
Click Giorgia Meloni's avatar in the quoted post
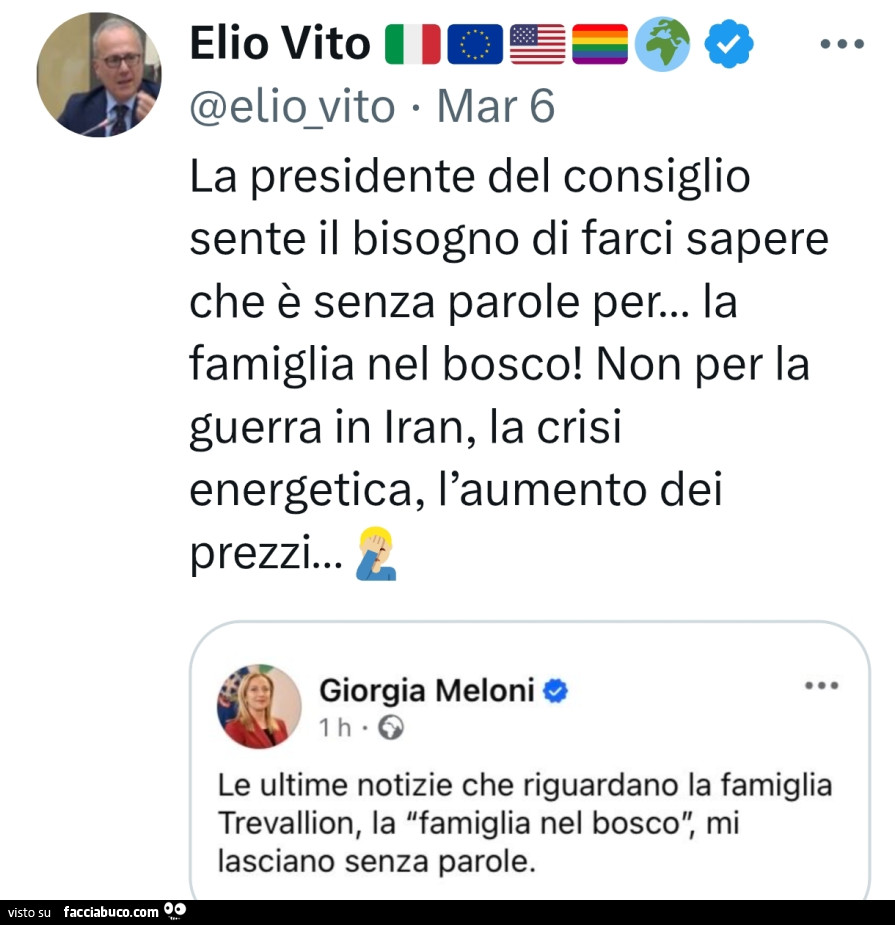258,705
